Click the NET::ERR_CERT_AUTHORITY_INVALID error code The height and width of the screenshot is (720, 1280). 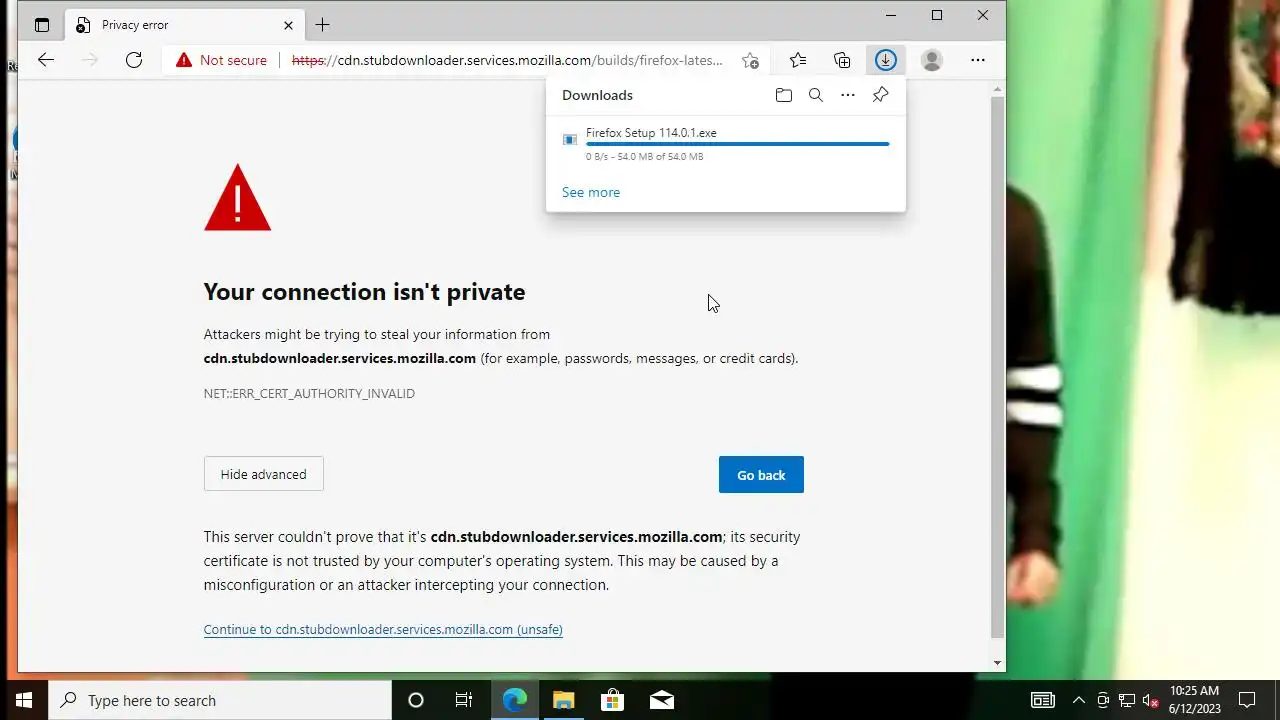[309, 394]
